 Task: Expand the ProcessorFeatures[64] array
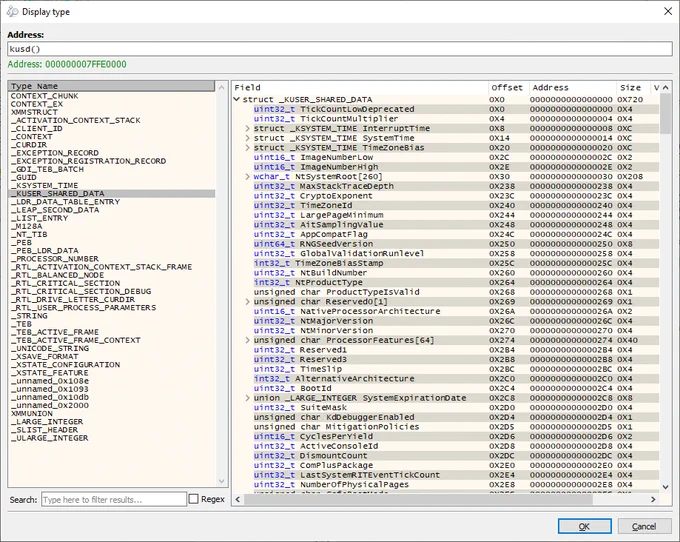pyautogui.click(x=247, y=340)
